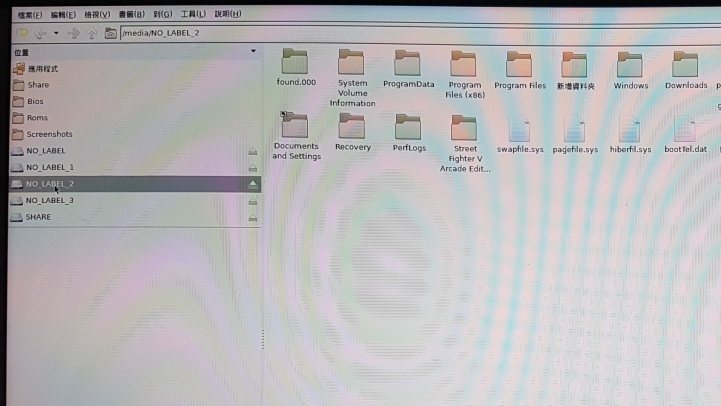Select SHARE drive in sidebar
Image resolution: width=721 pixels, height=406 pixels.
click(x=136, y=217)
